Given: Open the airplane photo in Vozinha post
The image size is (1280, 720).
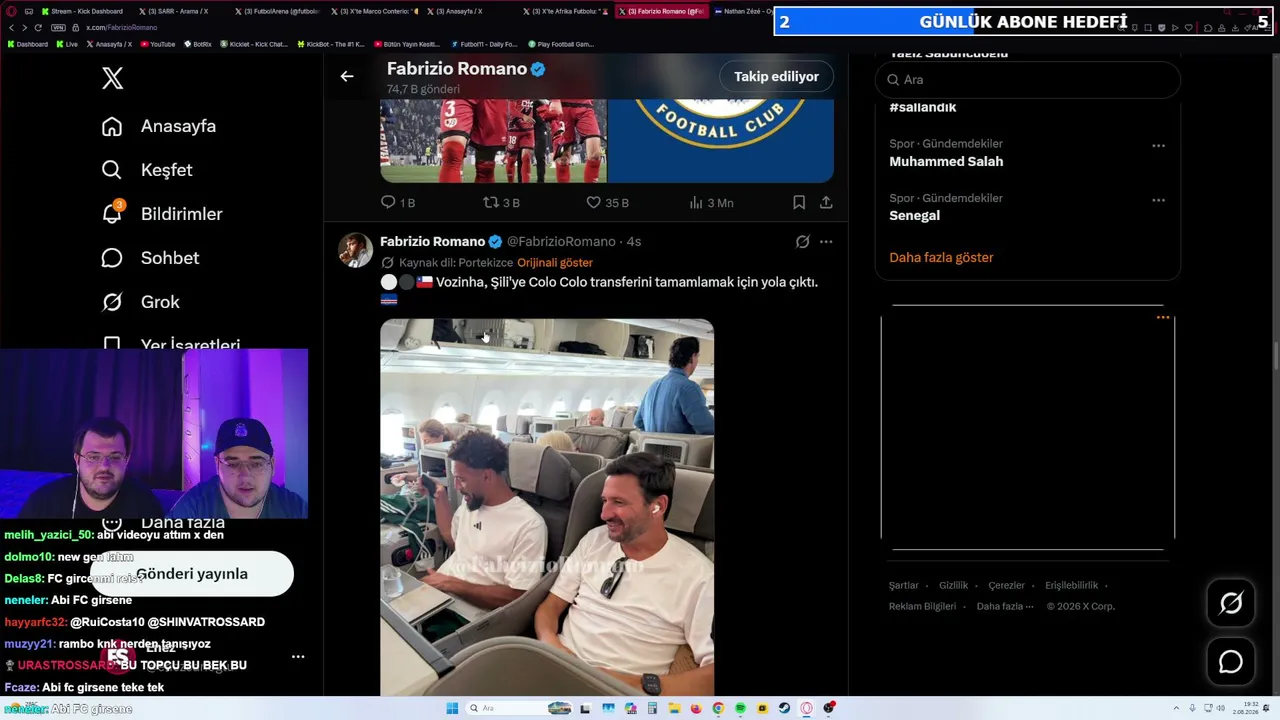Looking at the screenshot, I should [547, 507].
